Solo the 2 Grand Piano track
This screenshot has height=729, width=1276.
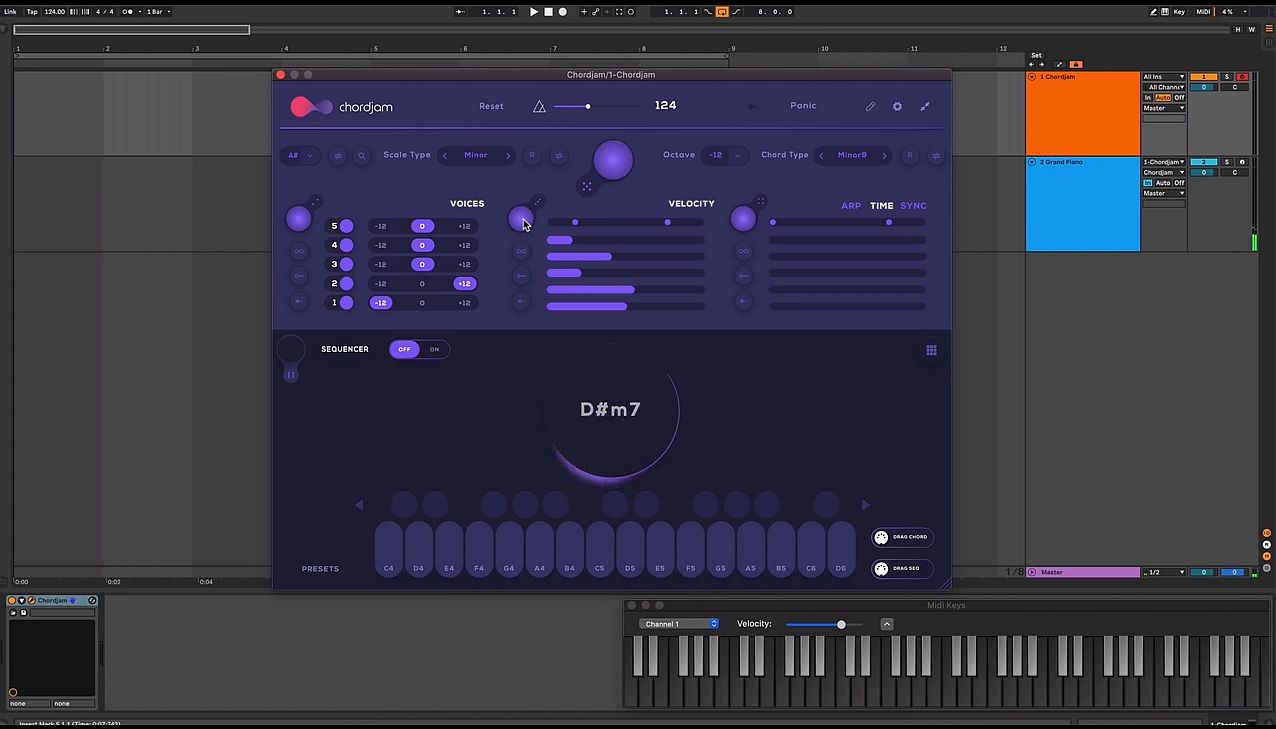1227,162
